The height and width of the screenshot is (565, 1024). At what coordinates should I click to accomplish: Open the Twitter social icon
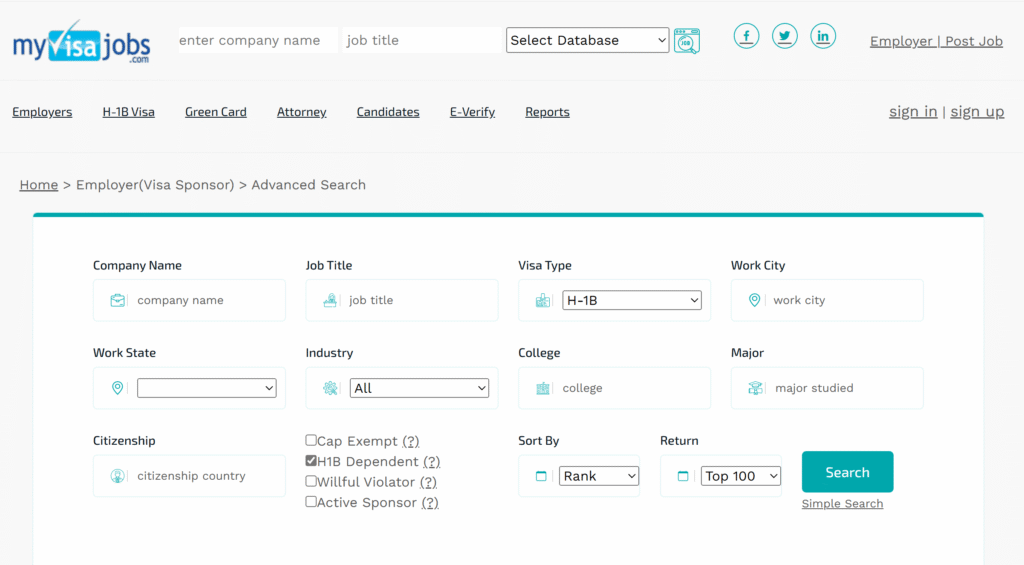785,37
